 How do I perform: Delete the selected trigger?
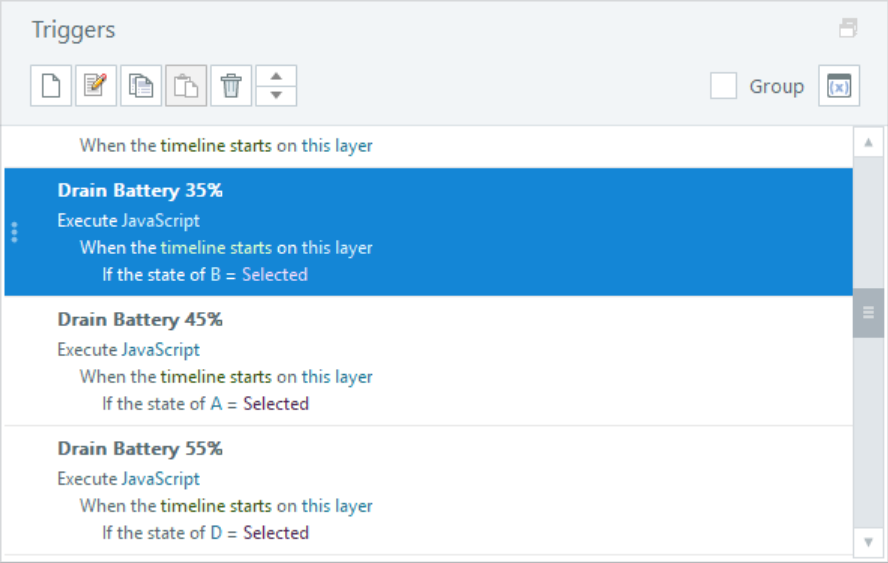coord(231,86)
